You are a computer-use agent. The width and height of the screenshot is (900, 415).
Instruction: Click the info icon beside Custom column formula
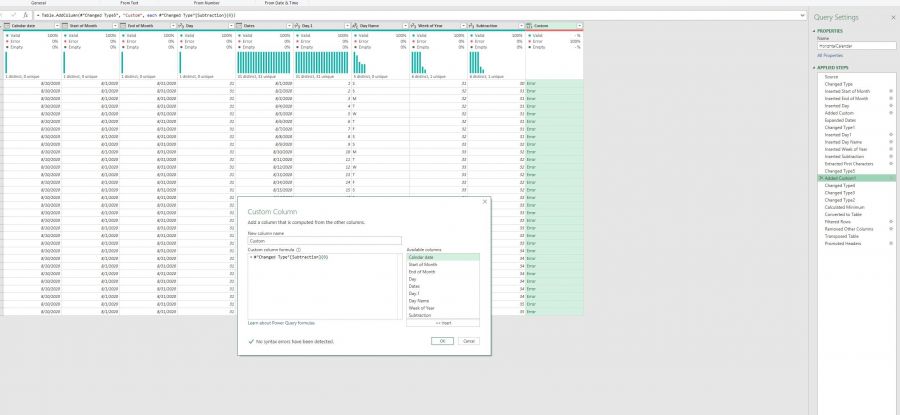298,250
